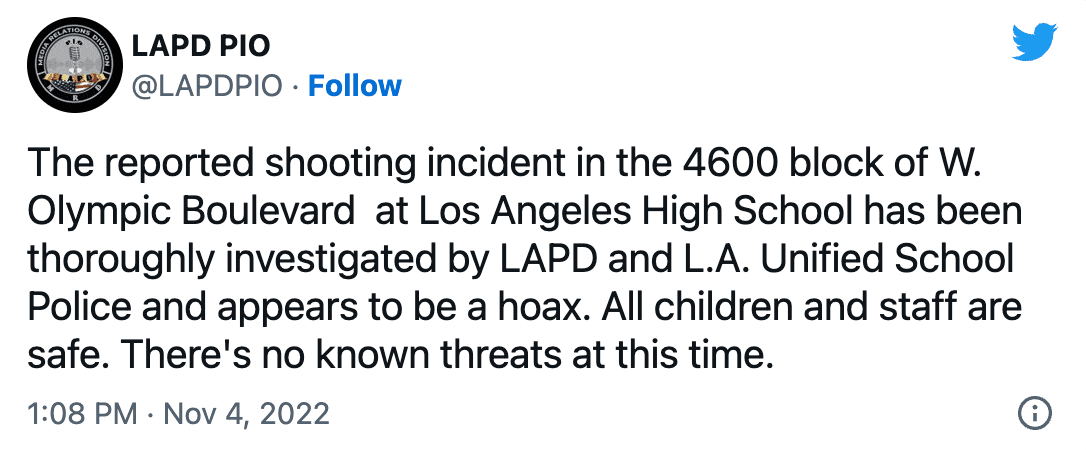Open the Twitter bird logo
The image size is (1086, 450).
click(x=1033, y=42)
